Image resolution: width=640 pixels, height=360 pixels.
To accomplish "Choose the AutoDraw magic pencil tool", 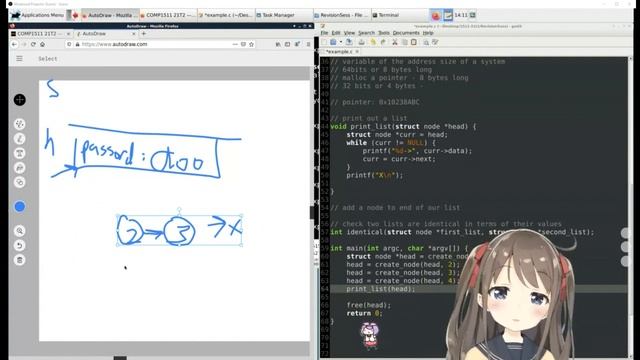I will click(x=20, y=124).
